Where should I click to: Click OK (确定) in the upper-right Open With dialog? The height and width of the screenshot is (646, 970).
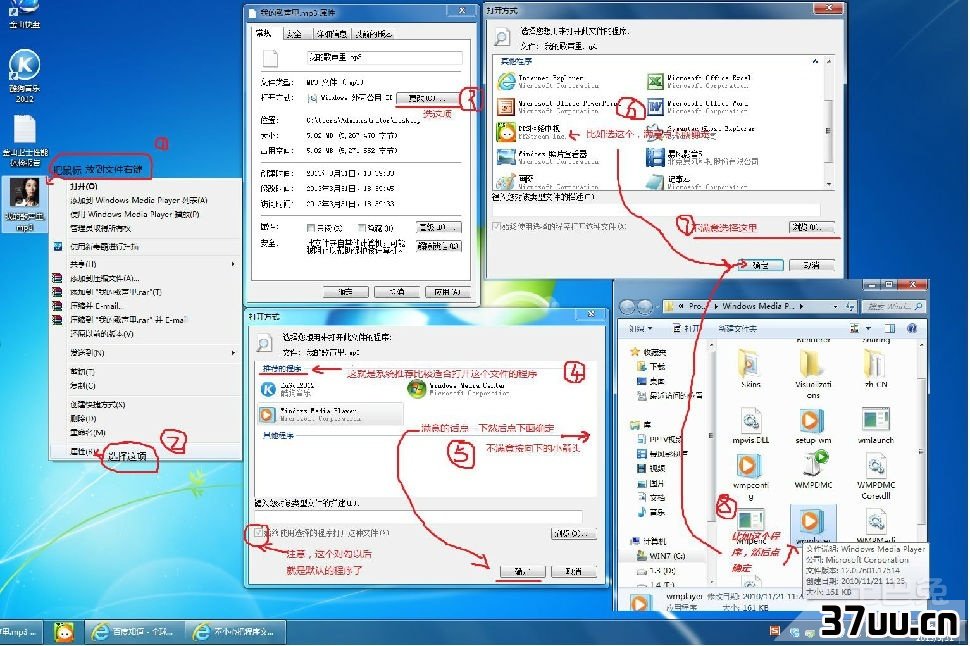click(761, 265)
